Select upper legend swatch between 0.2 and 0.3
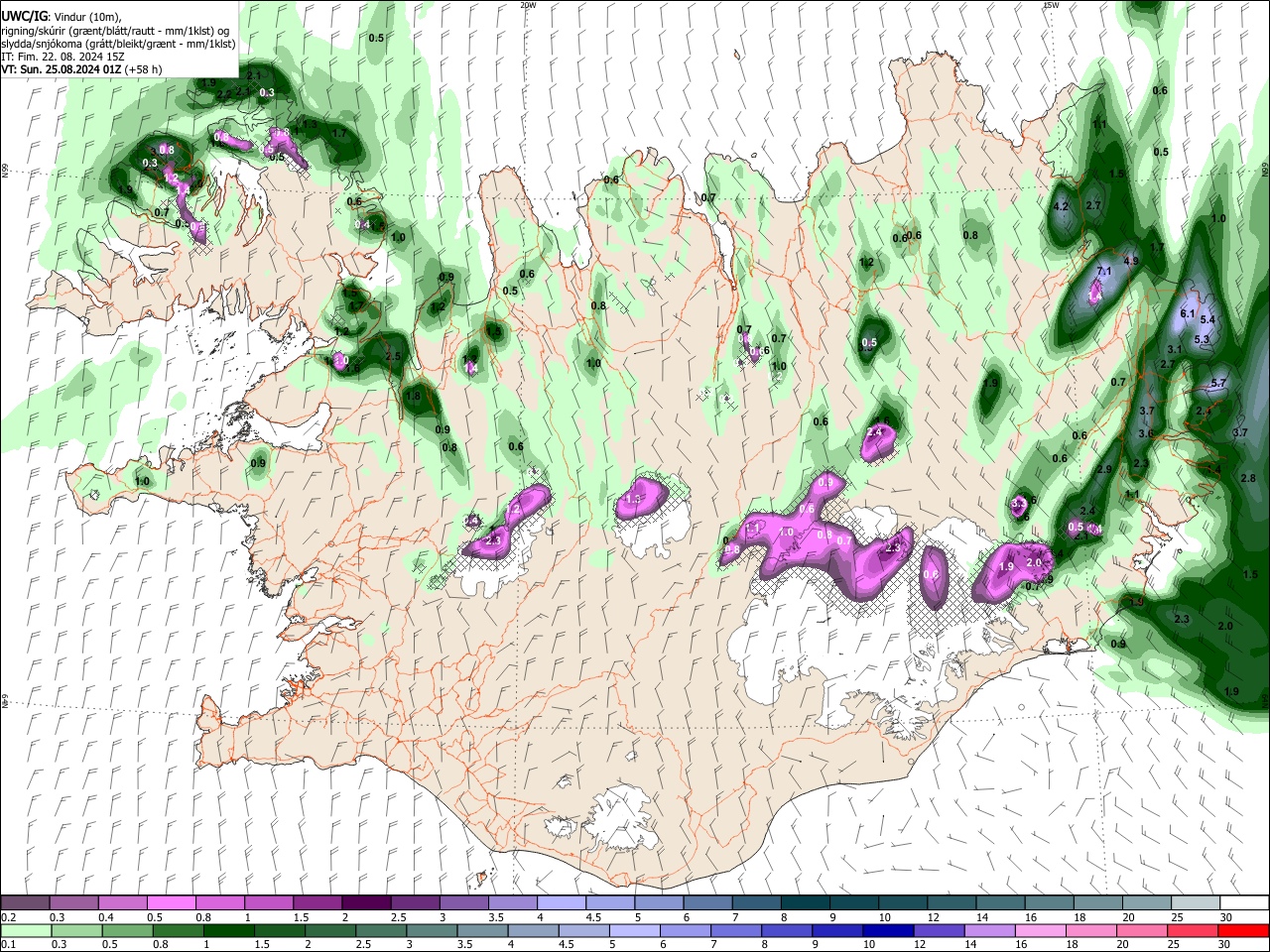This screenshot has width=1270, height=952. pyautogui.click(x=25, y=903)
